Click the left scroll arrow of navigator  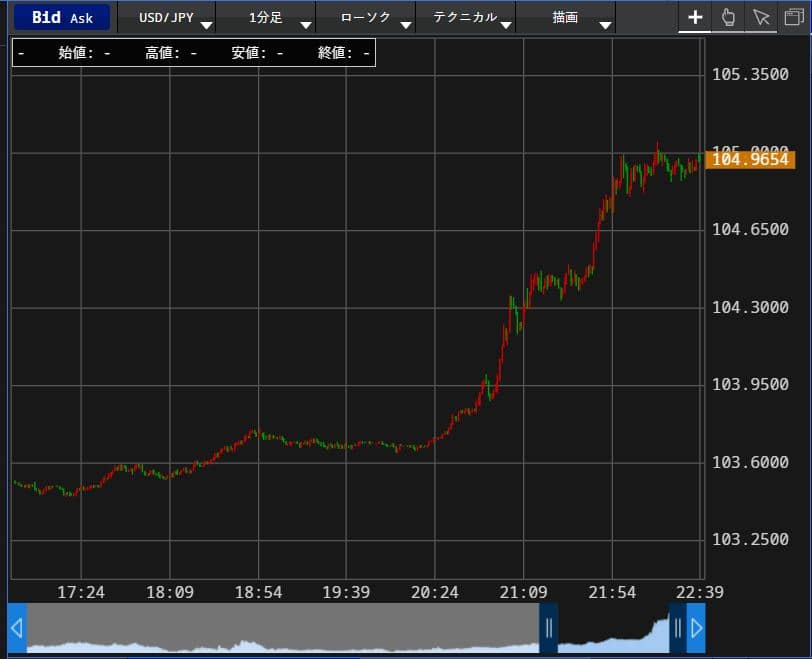(17, 628)
